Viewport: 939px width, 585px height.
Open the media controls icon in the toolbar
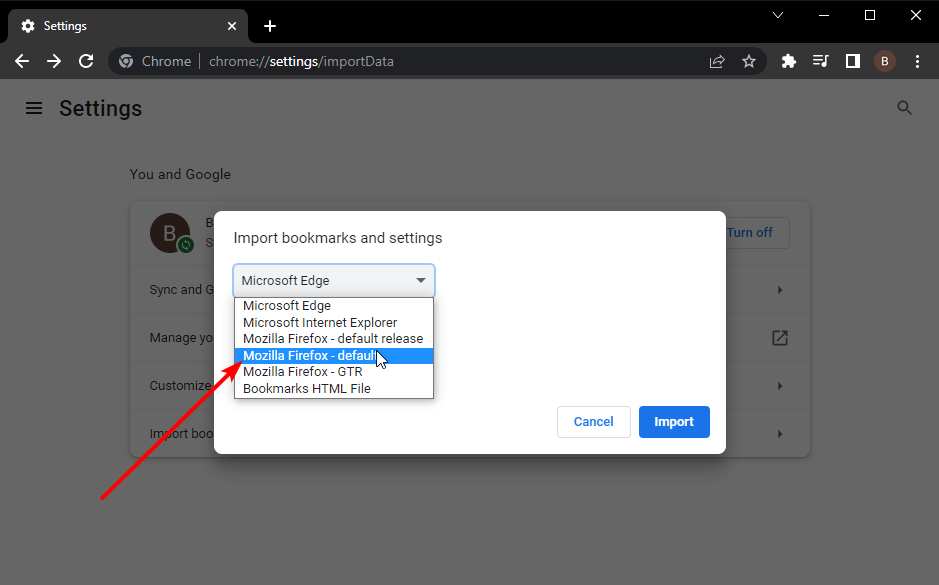tap(820, 61)
